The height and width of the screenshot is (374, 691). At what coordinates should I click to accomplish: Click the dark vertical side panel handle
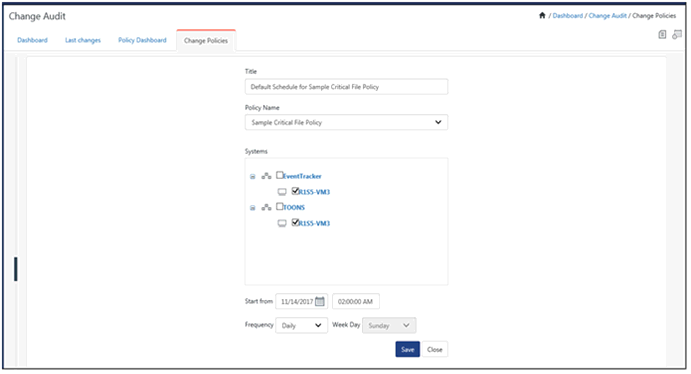[x=15, y=269]
